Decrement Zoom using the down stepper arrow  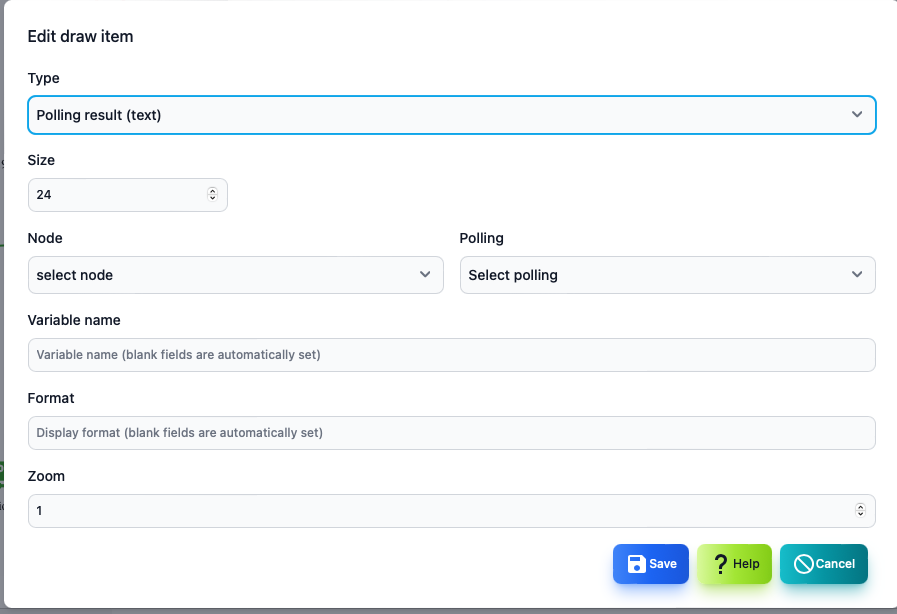coord(860,514)
